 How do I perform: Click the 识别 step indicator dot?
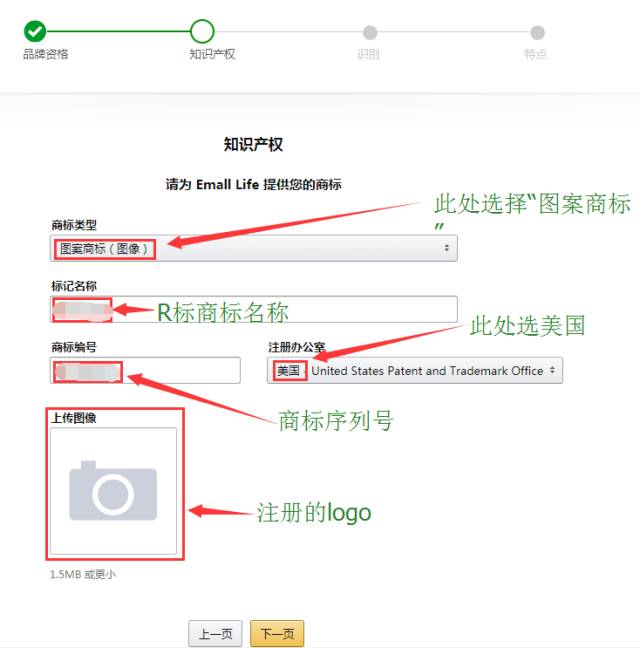(370, 32)
